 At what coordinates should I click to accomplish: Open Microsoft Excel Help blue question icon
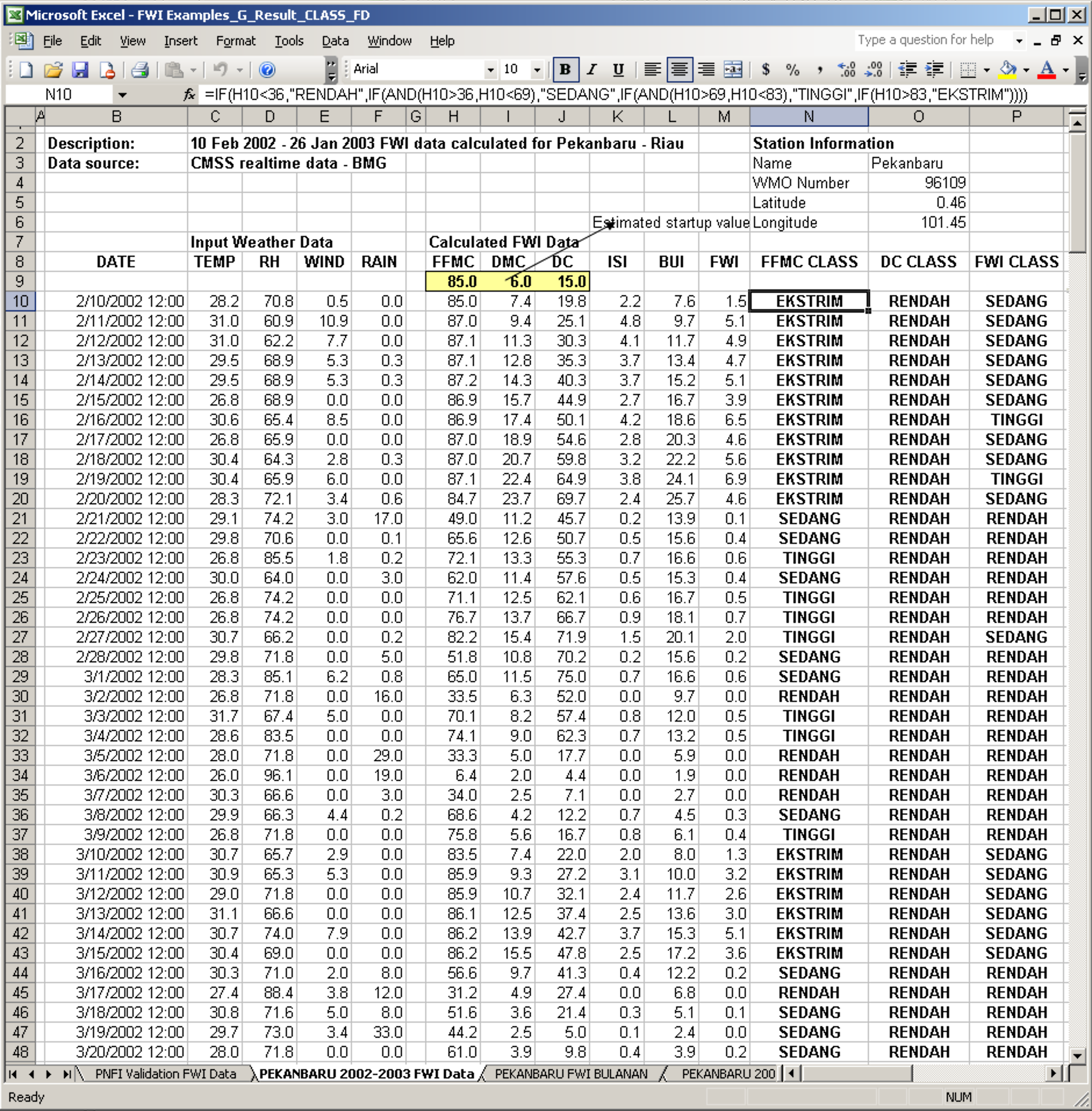pyautogui.click(x=267, y=70)
